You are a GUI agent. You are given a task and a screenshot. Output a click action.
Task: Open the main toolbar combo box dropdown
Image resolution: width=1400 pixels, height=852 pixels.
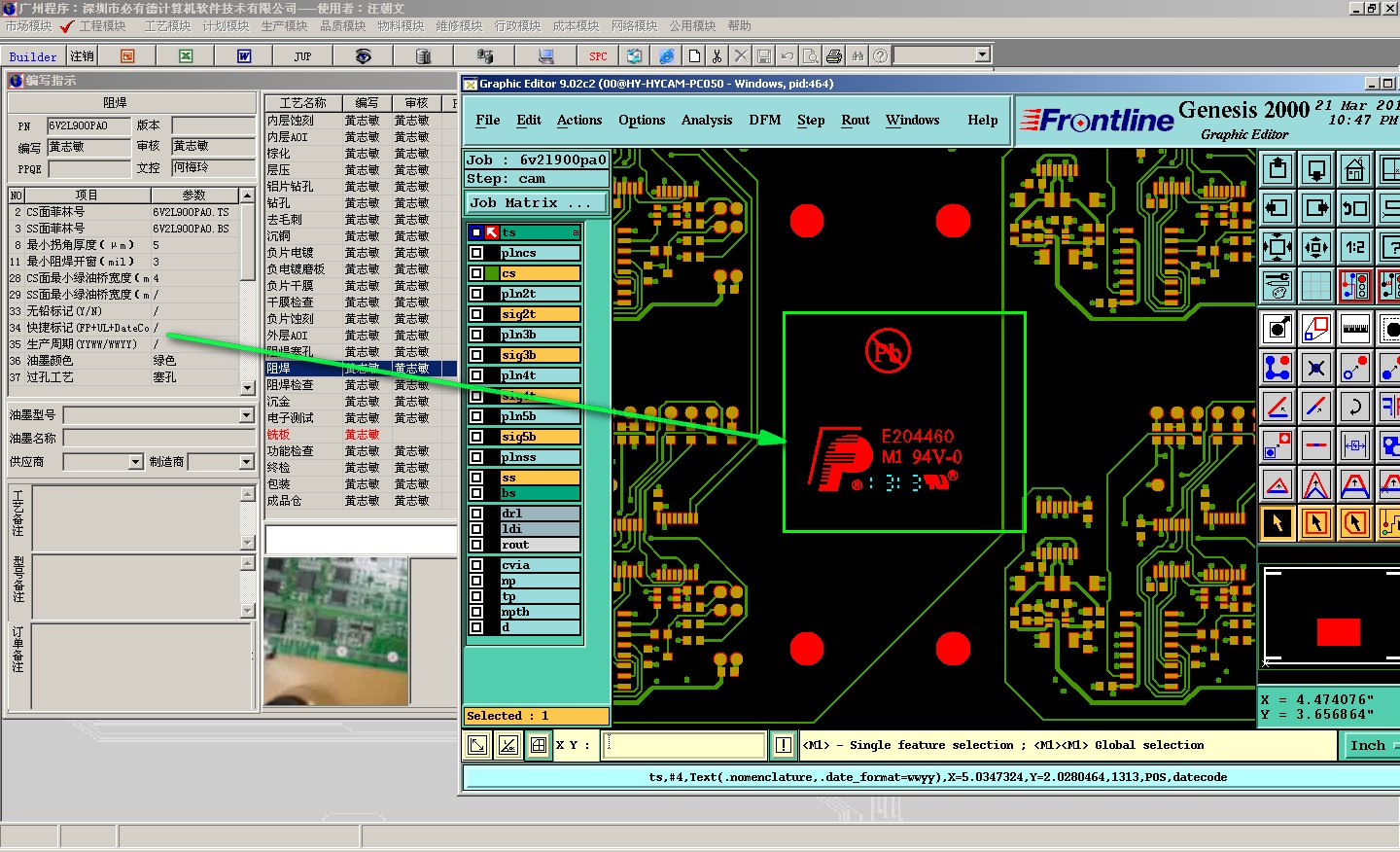[983, 55]
